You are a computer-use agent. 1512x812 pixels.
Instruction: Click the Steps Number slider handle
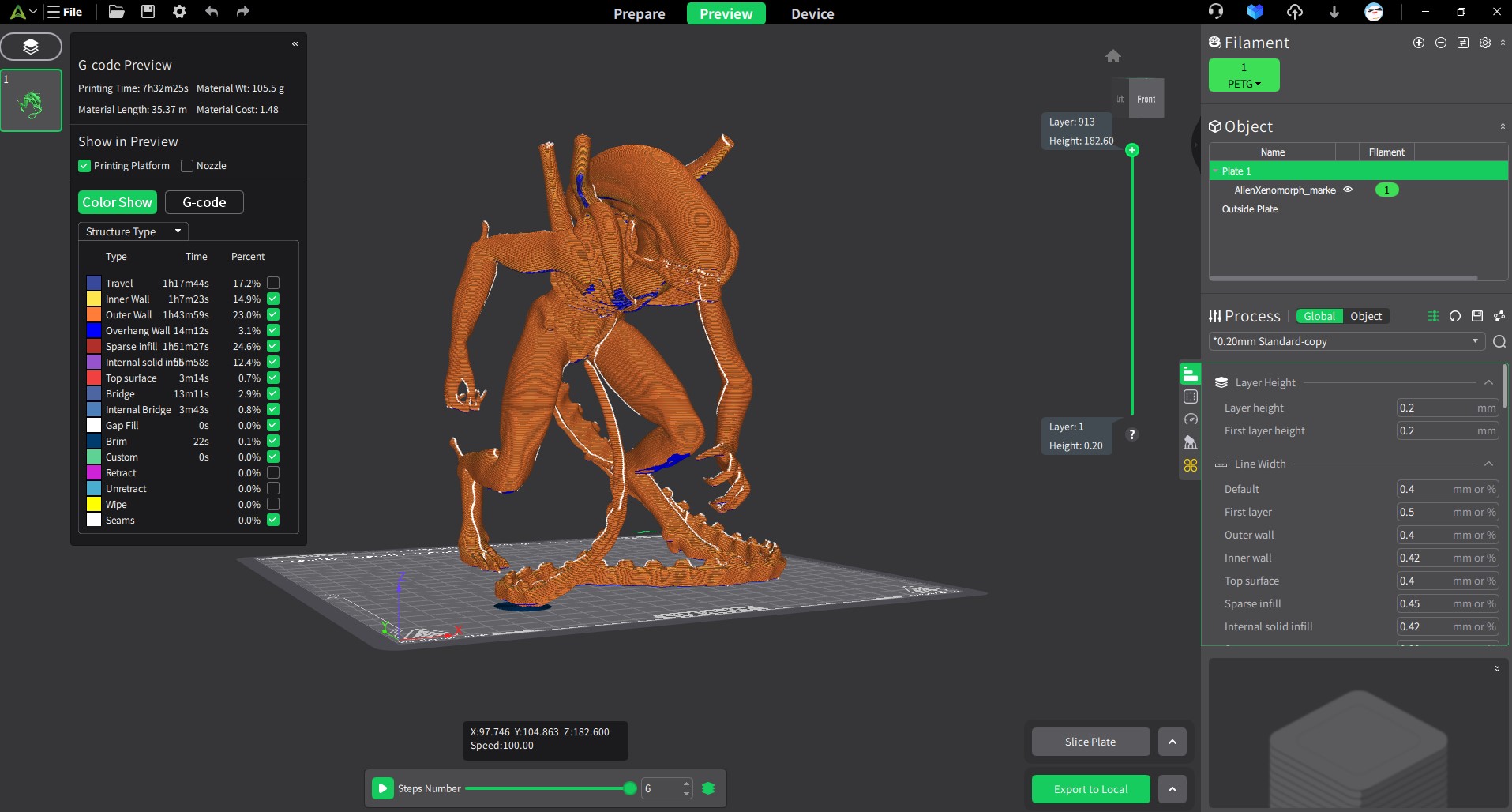coord(630,788)
